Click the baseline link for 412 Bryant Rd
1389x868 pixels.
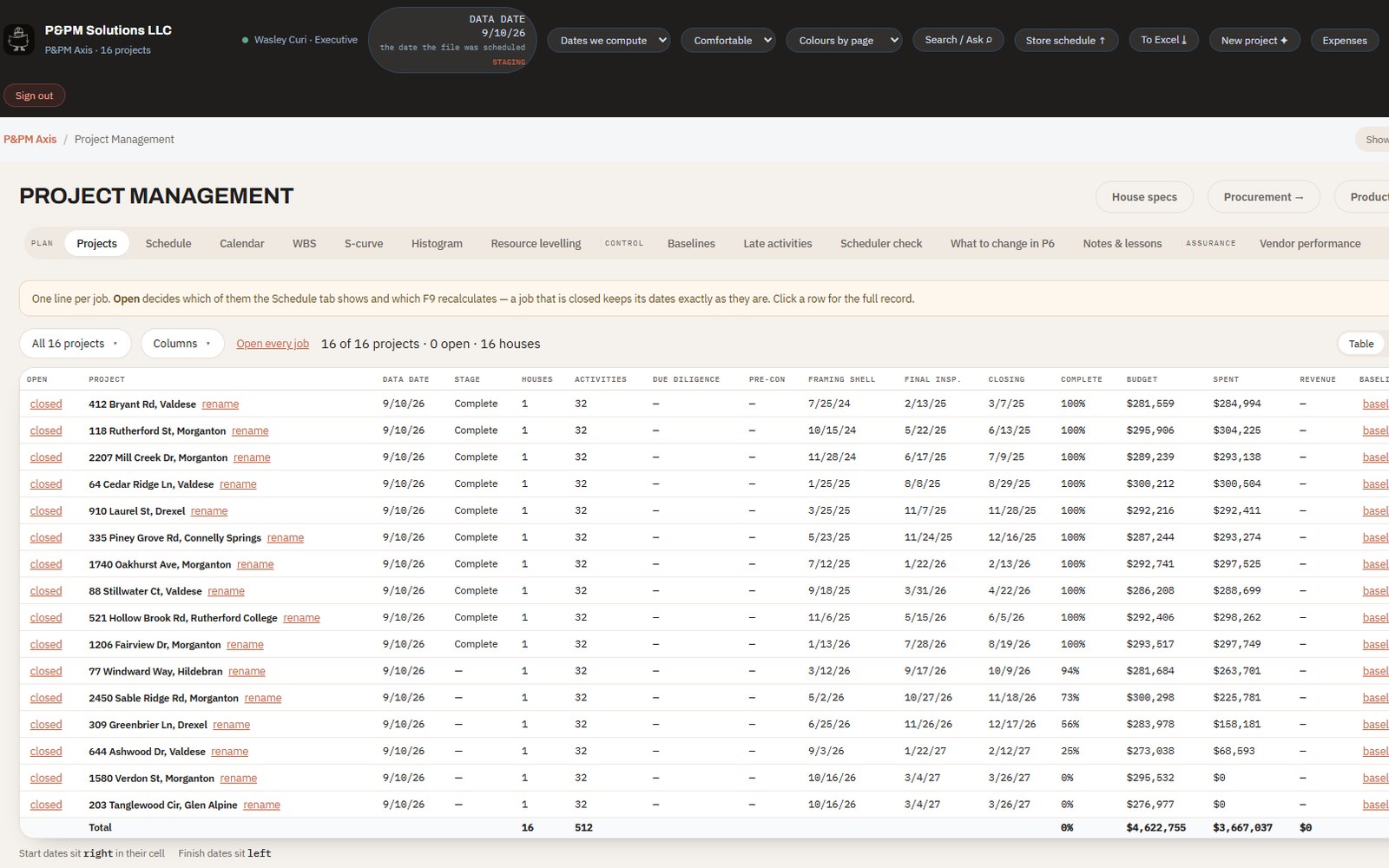tap(1375, 404)
